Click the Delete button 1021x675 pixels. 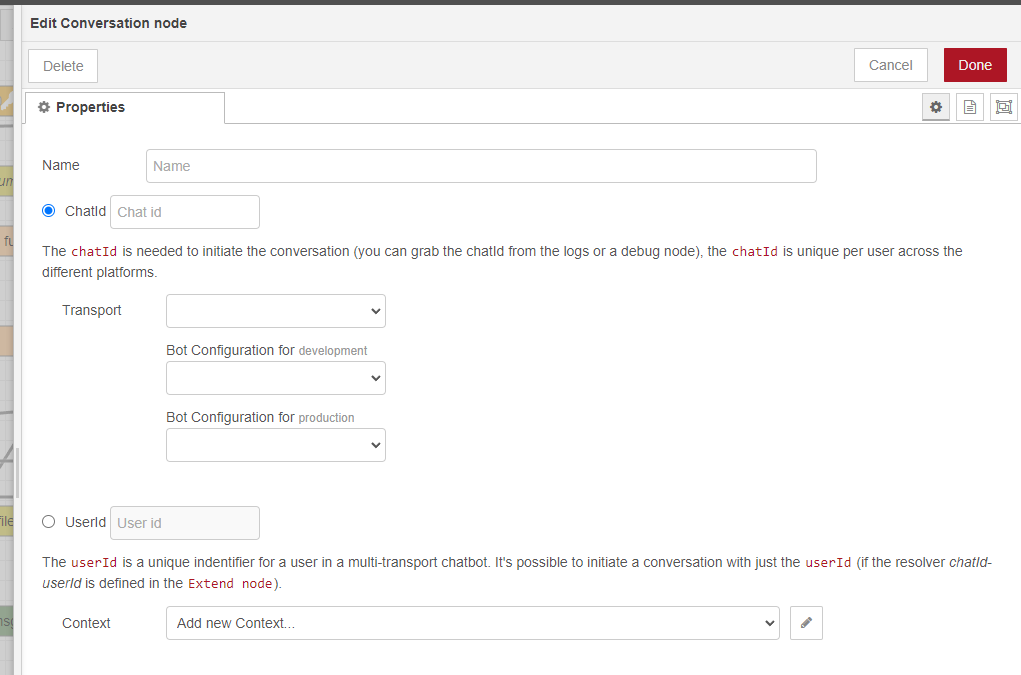coord(62,65)
